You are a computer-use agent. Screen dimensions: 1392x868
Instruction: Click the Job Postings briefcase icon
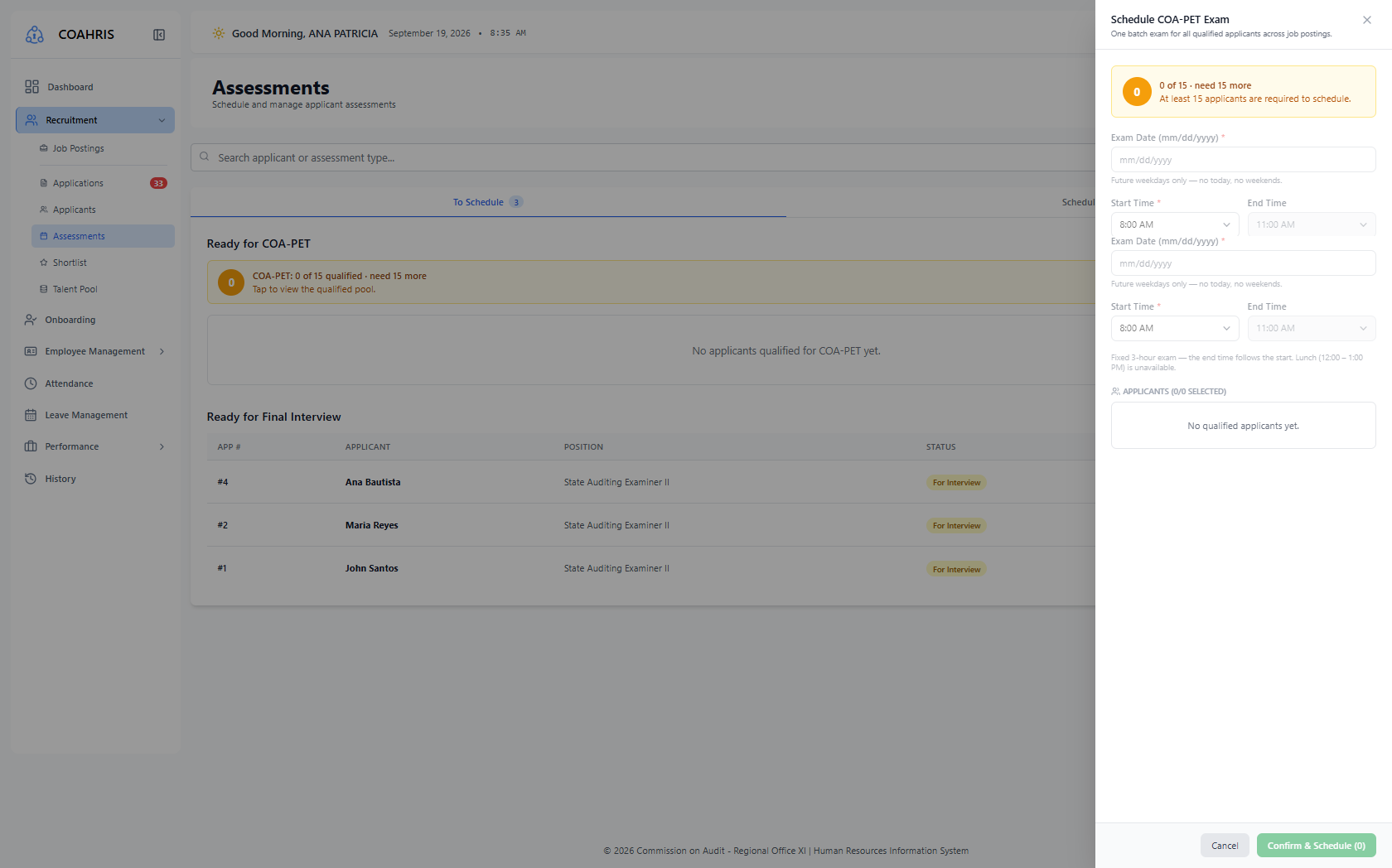[44, 148]
